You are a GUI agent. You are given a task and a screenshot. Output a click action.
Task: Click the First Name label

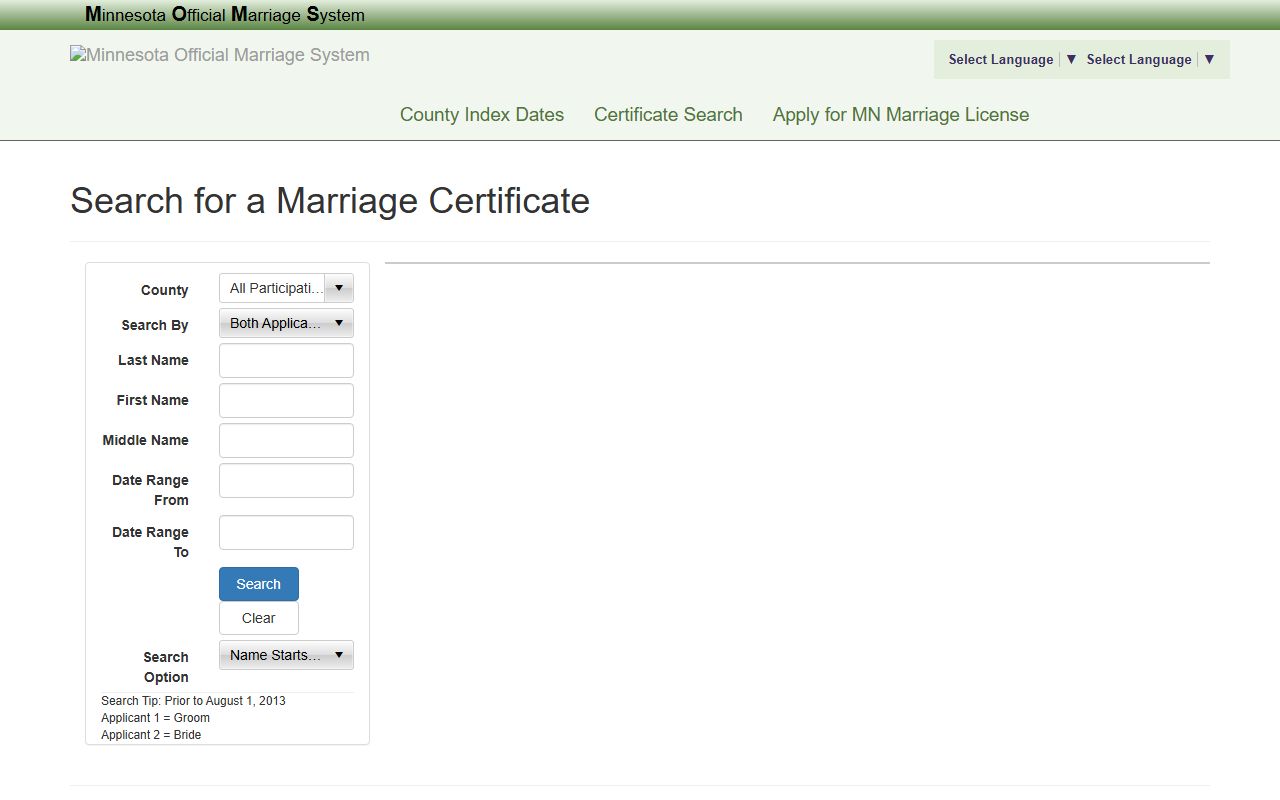152,400
